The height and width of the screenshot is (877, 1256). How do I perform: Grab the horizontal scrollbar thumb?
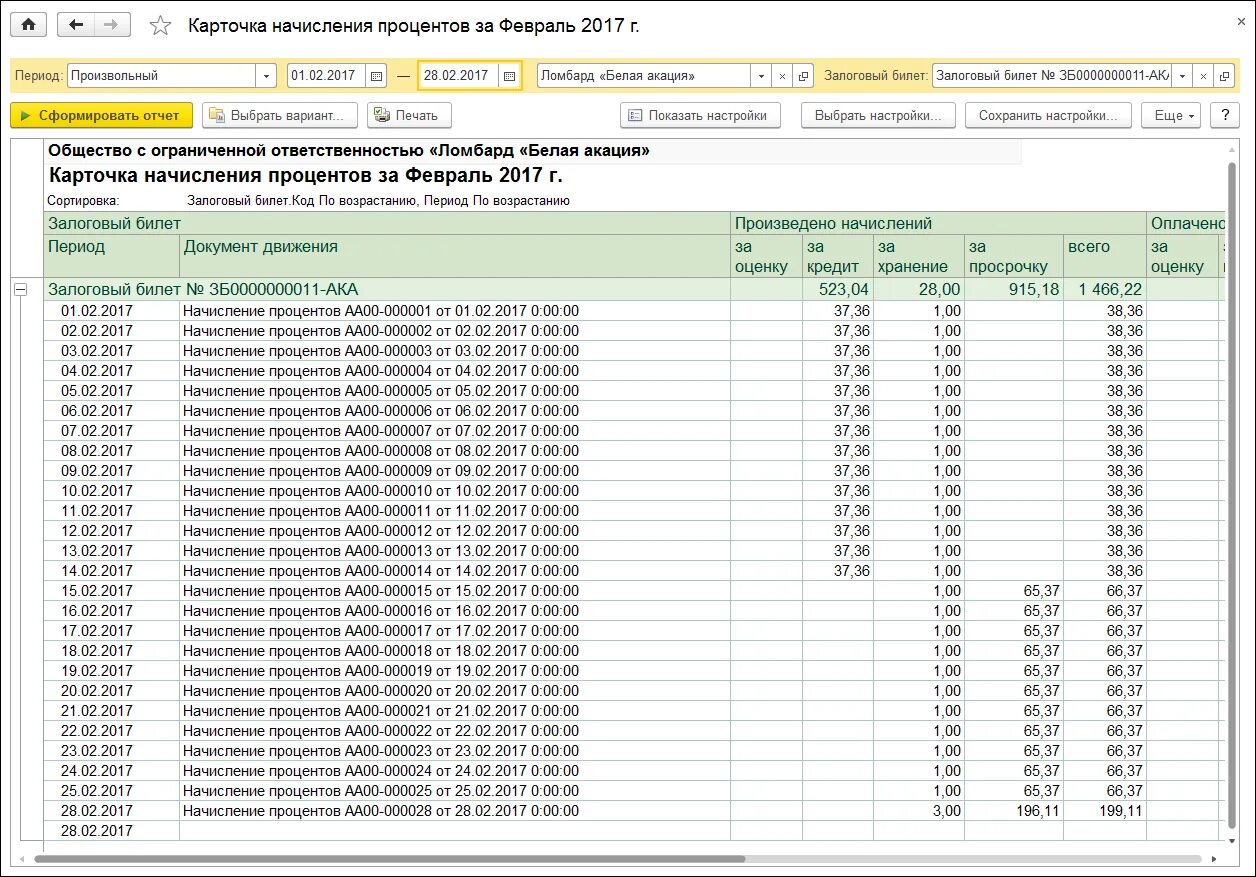click(x=390, y=859)
